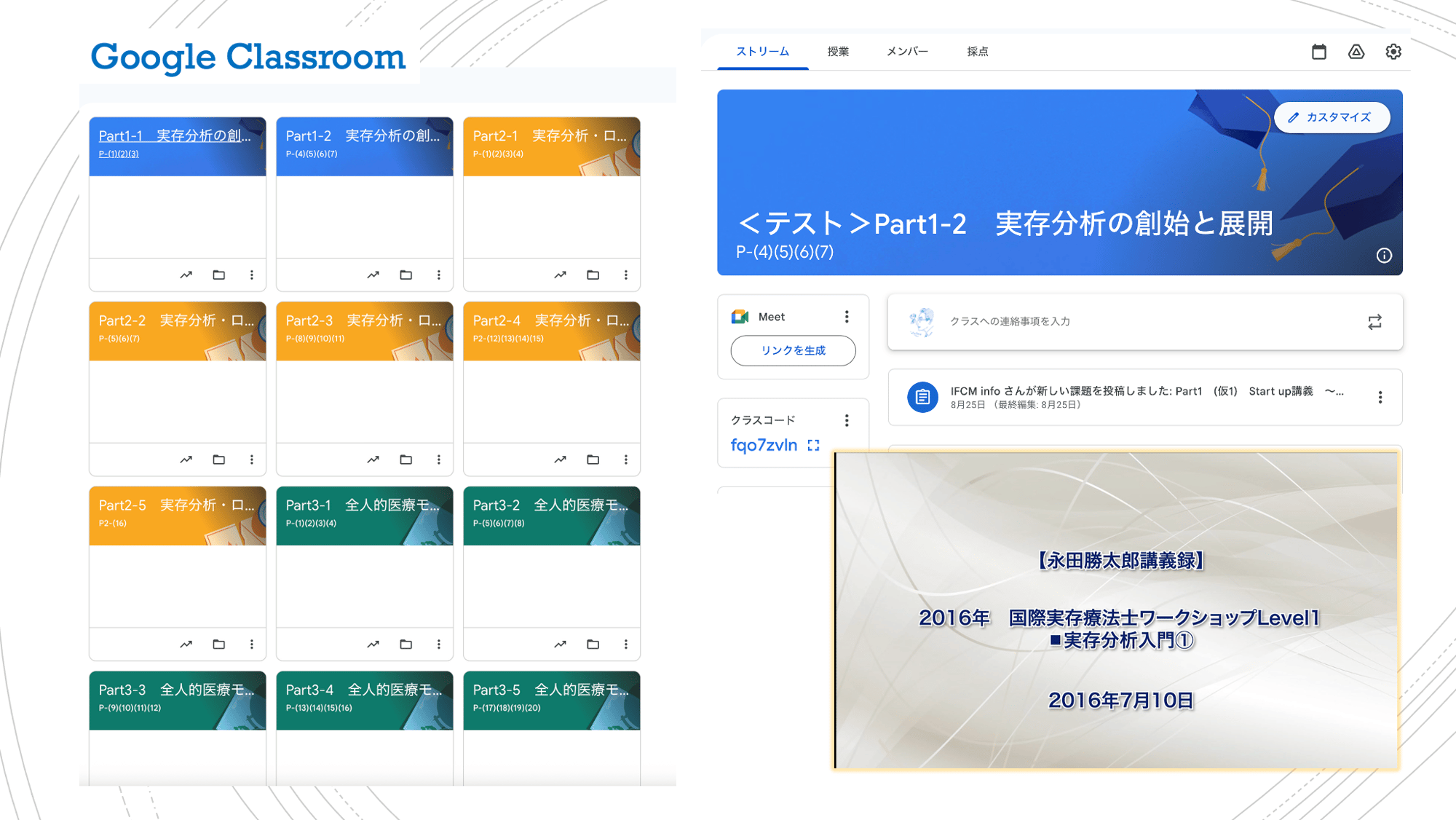Click the リンクを生成 button under Meet
1456x820 pixels.
click(793, 350)
